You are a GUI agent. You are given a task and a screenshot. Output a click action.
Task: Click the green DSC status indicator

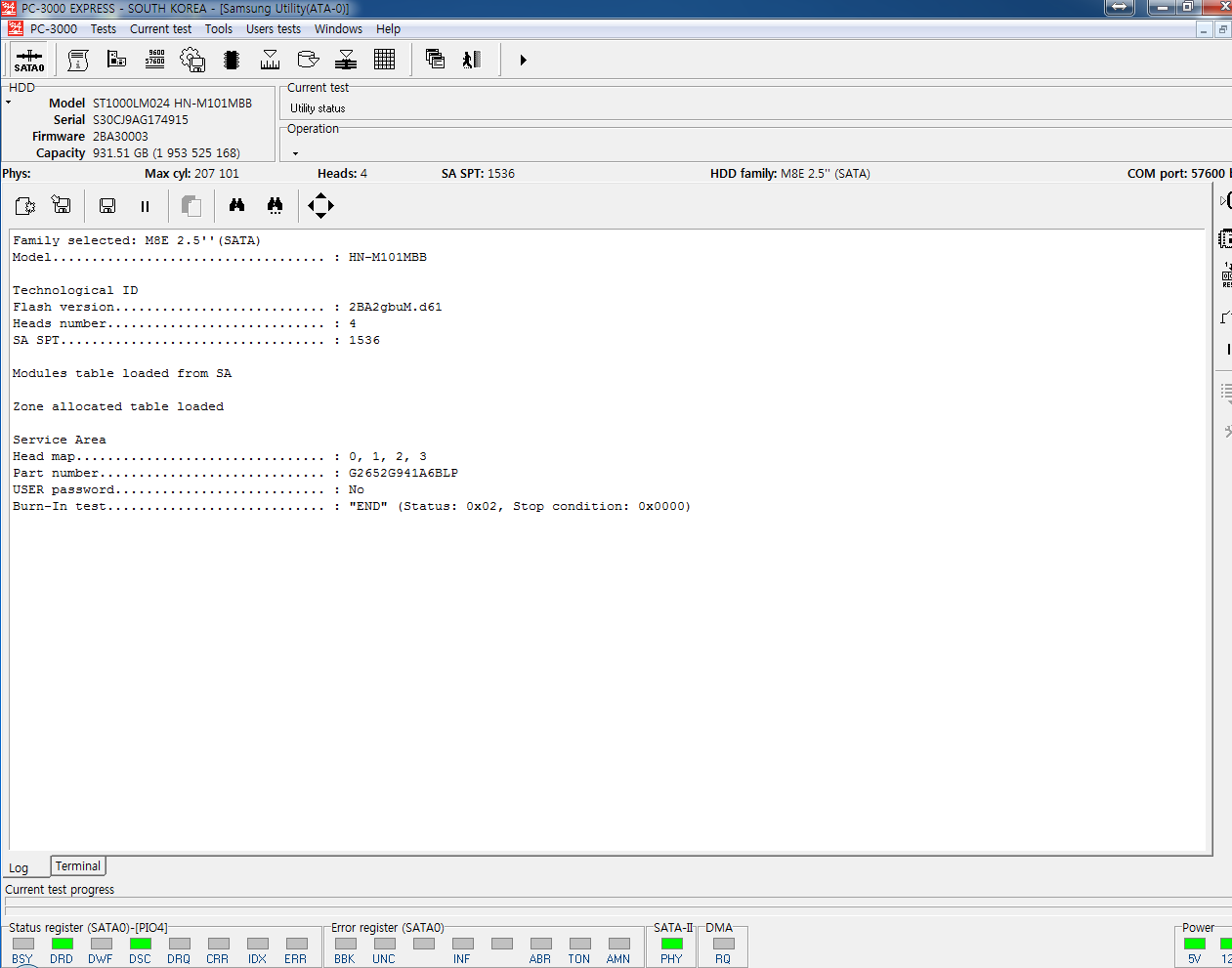(140, 944)
